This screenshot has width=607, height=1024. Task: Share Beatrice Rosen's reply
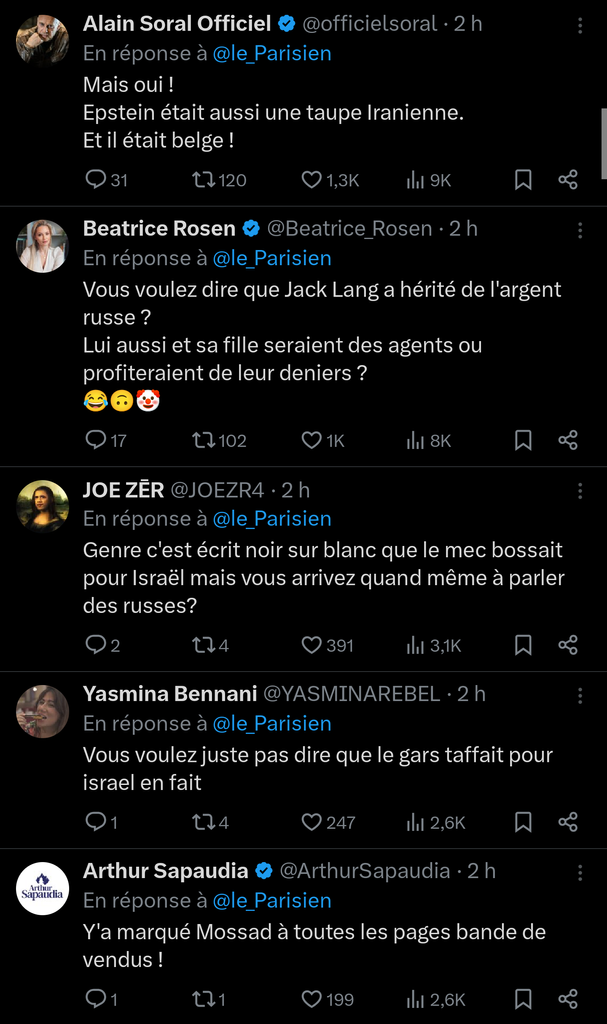568,440
